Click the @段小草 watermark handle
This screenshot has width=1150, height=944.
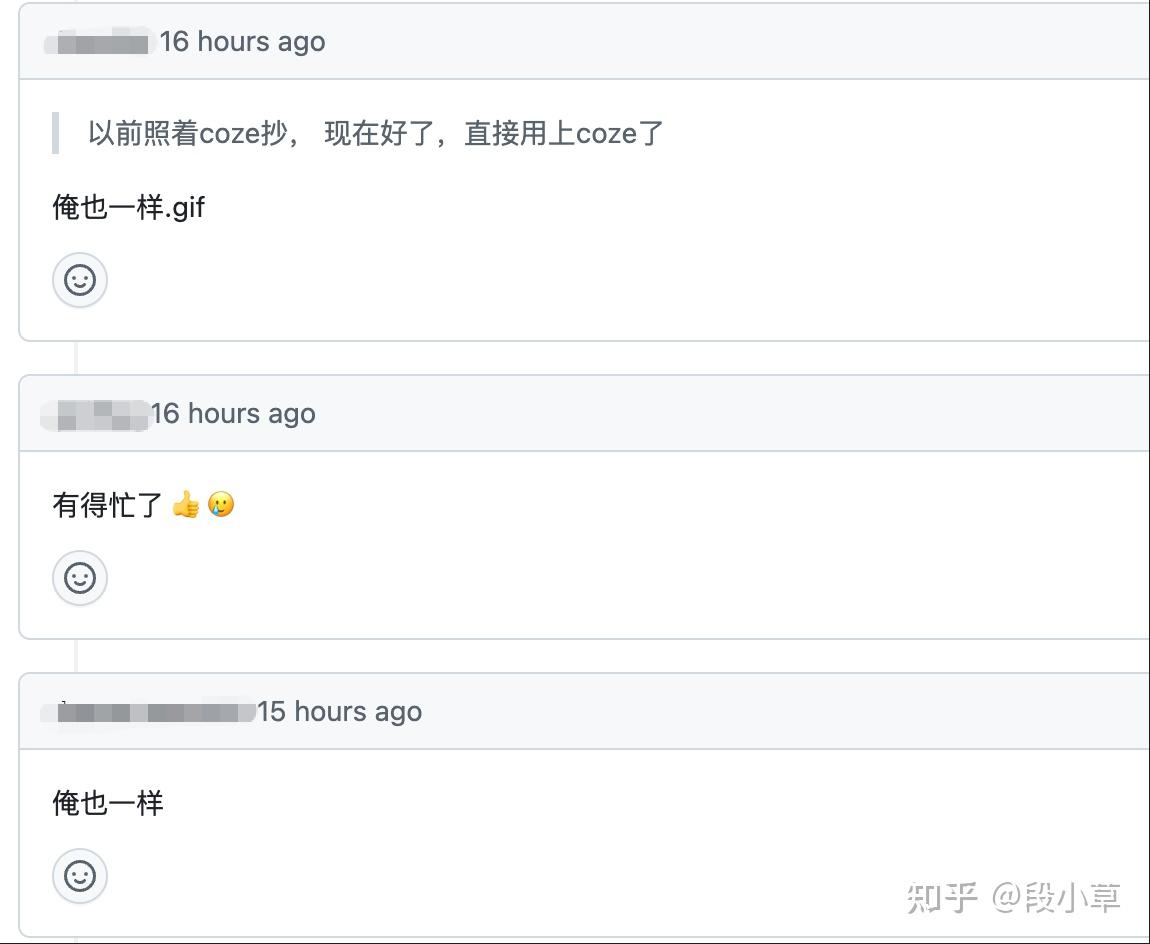pyautogui.click(x=1056, y=897)
